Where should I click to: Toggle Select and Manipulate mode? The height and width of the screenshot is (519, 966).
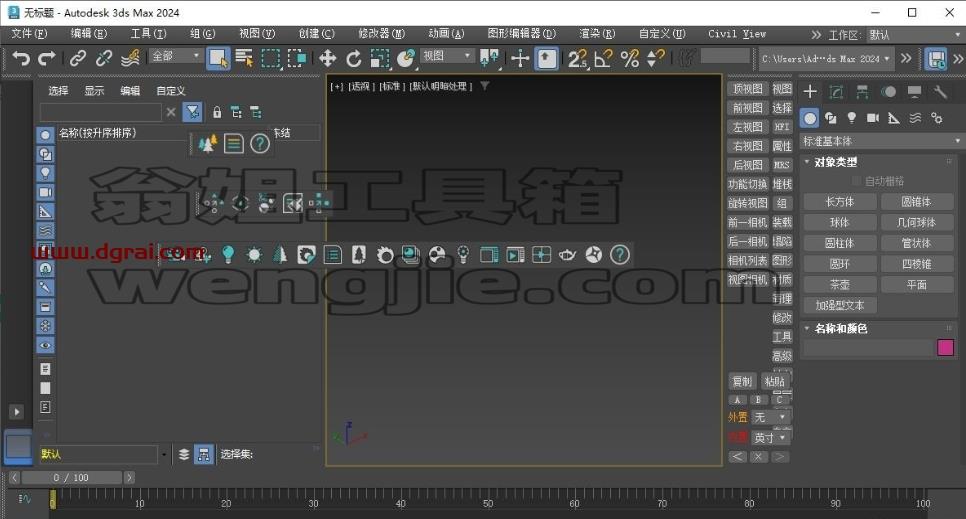coord(521,59)
